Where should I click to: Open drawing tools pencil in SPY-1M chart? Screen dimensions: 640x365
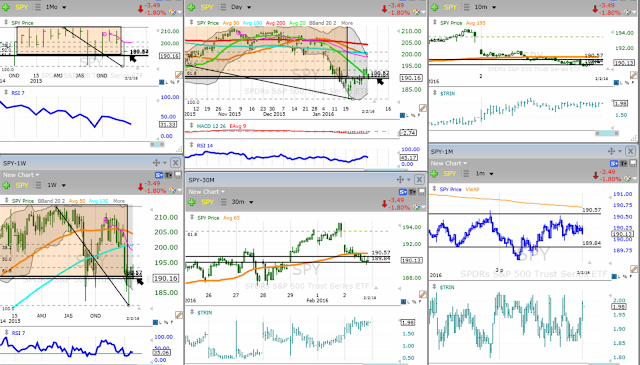pyautogui.click(x=633, y=269)
